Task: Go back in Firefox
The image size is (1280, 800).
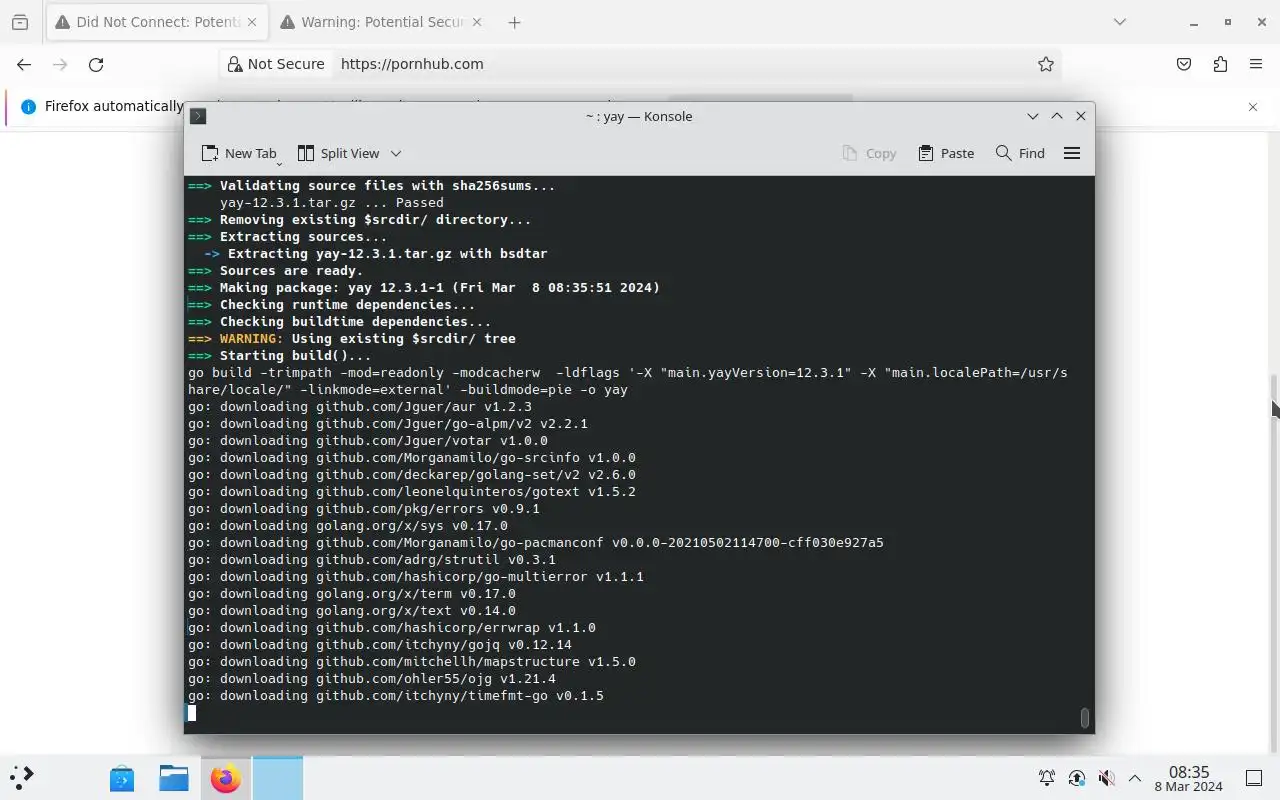Action: pos(24,64)
